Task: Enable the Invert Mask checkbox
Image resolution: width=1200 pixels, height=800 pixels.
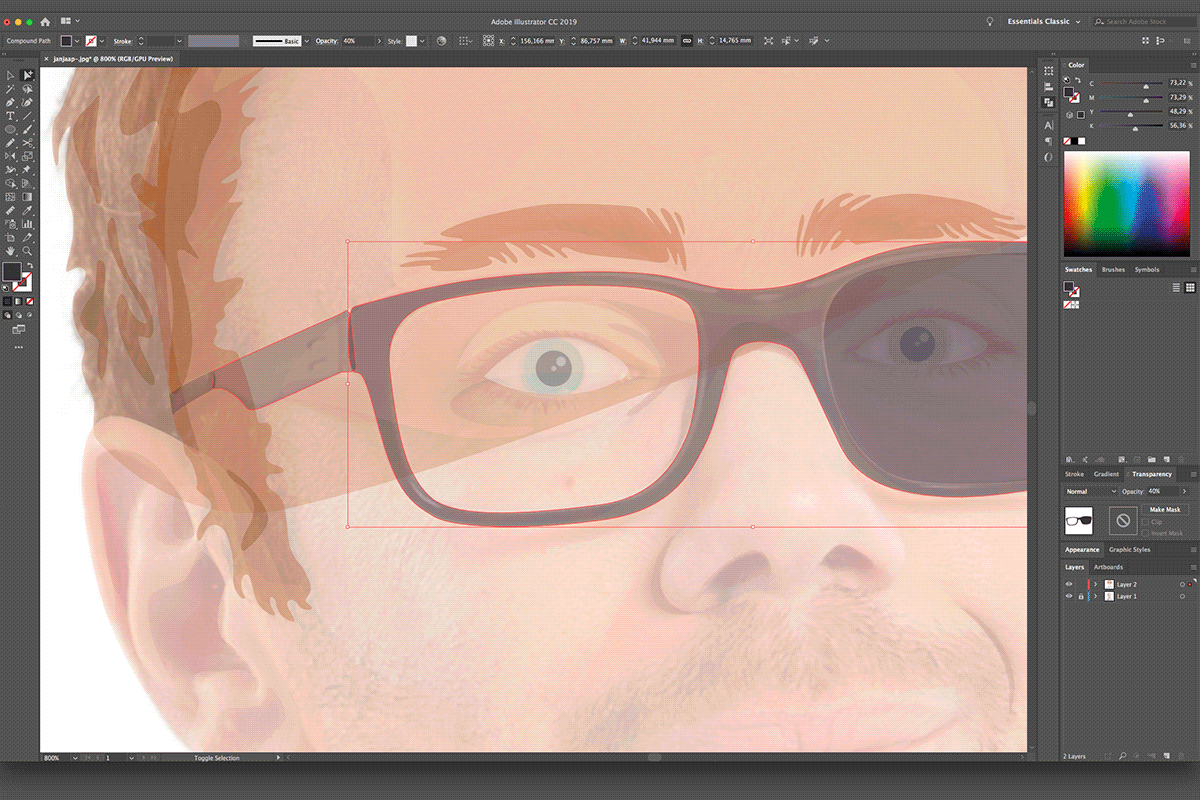Action: point(1145,533)
